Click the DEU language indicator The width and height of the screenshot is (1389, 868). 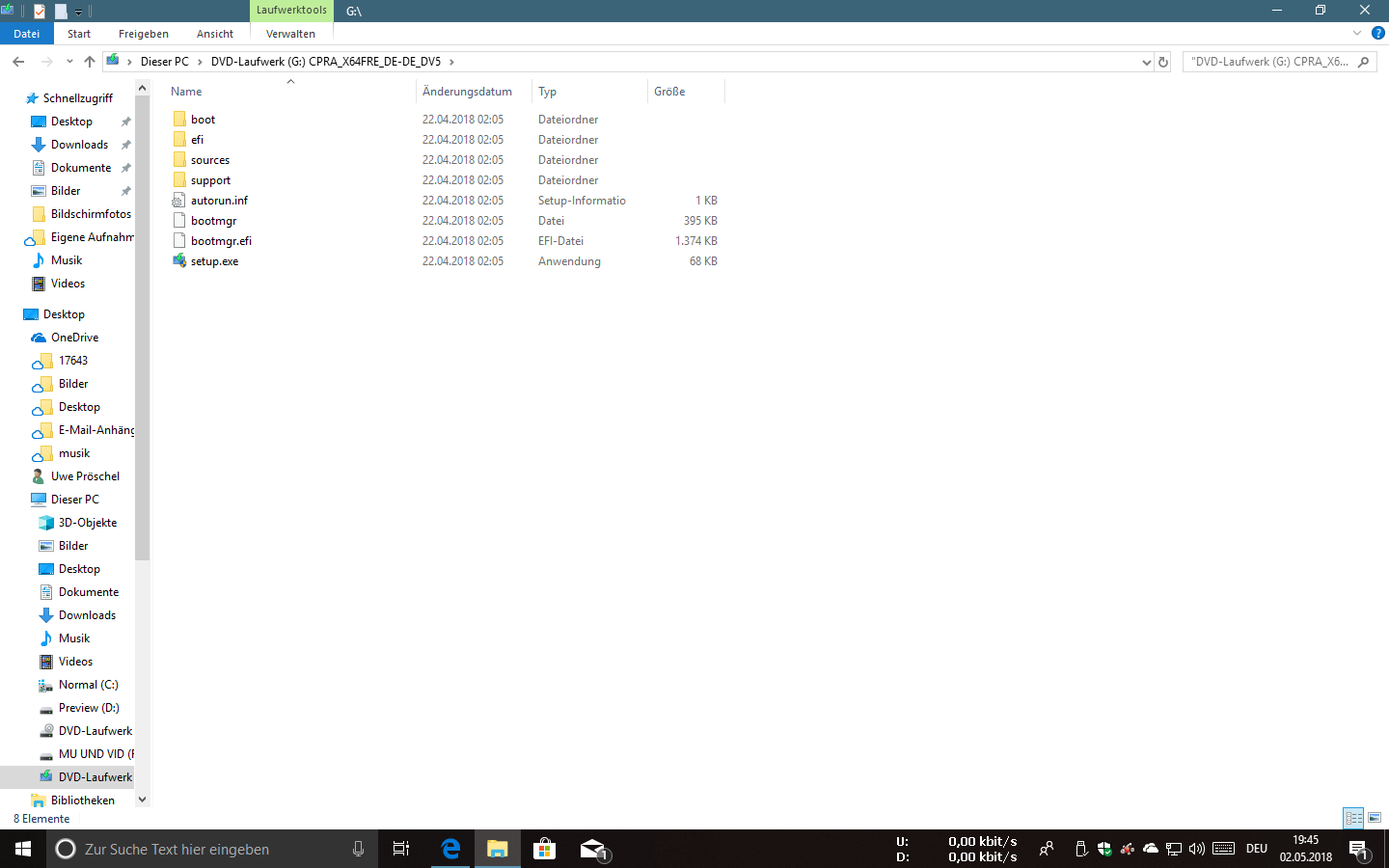(x=1257, y=849)
